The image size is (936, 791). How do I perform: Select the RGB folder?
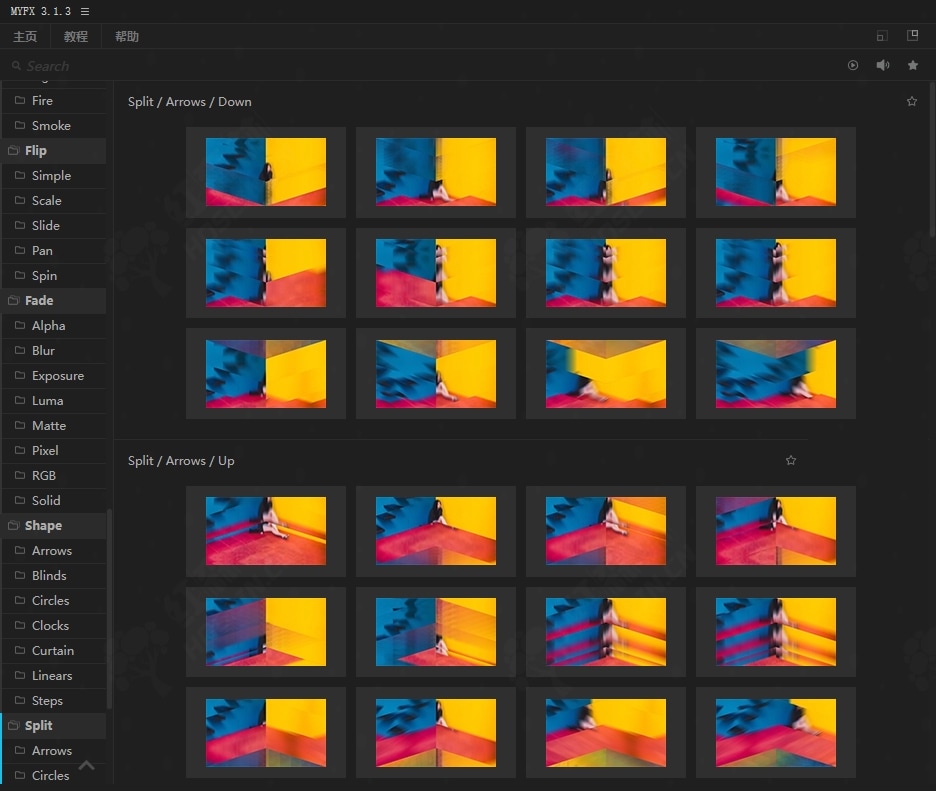point(54,475)
